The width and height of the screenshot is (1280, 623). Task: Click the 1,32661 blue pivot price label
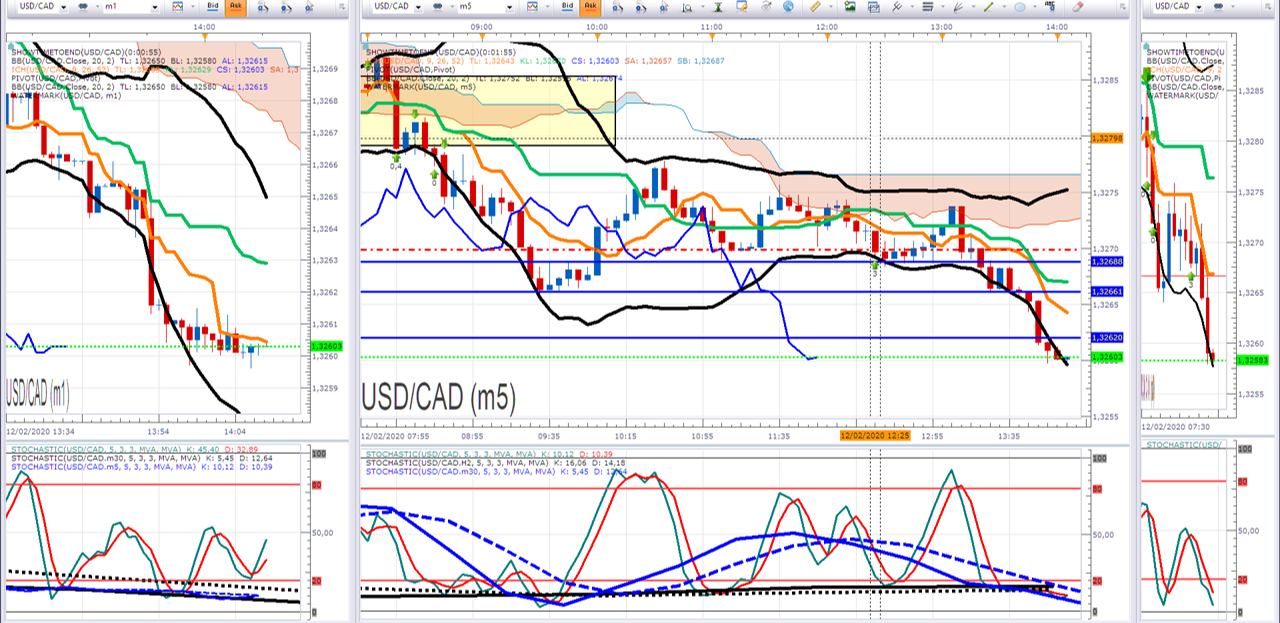tap(1107, 292)
